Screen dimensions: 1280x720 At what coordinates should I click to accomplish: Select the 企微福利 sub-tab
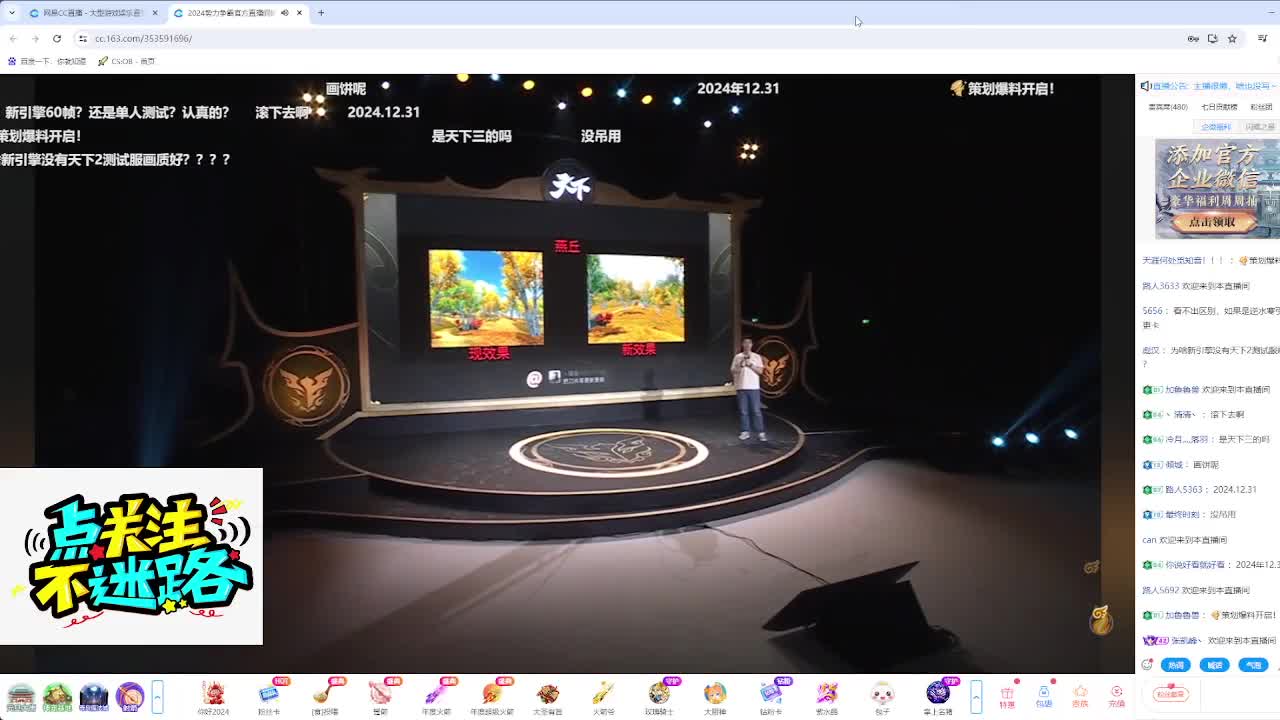(x=1216, y=127)
